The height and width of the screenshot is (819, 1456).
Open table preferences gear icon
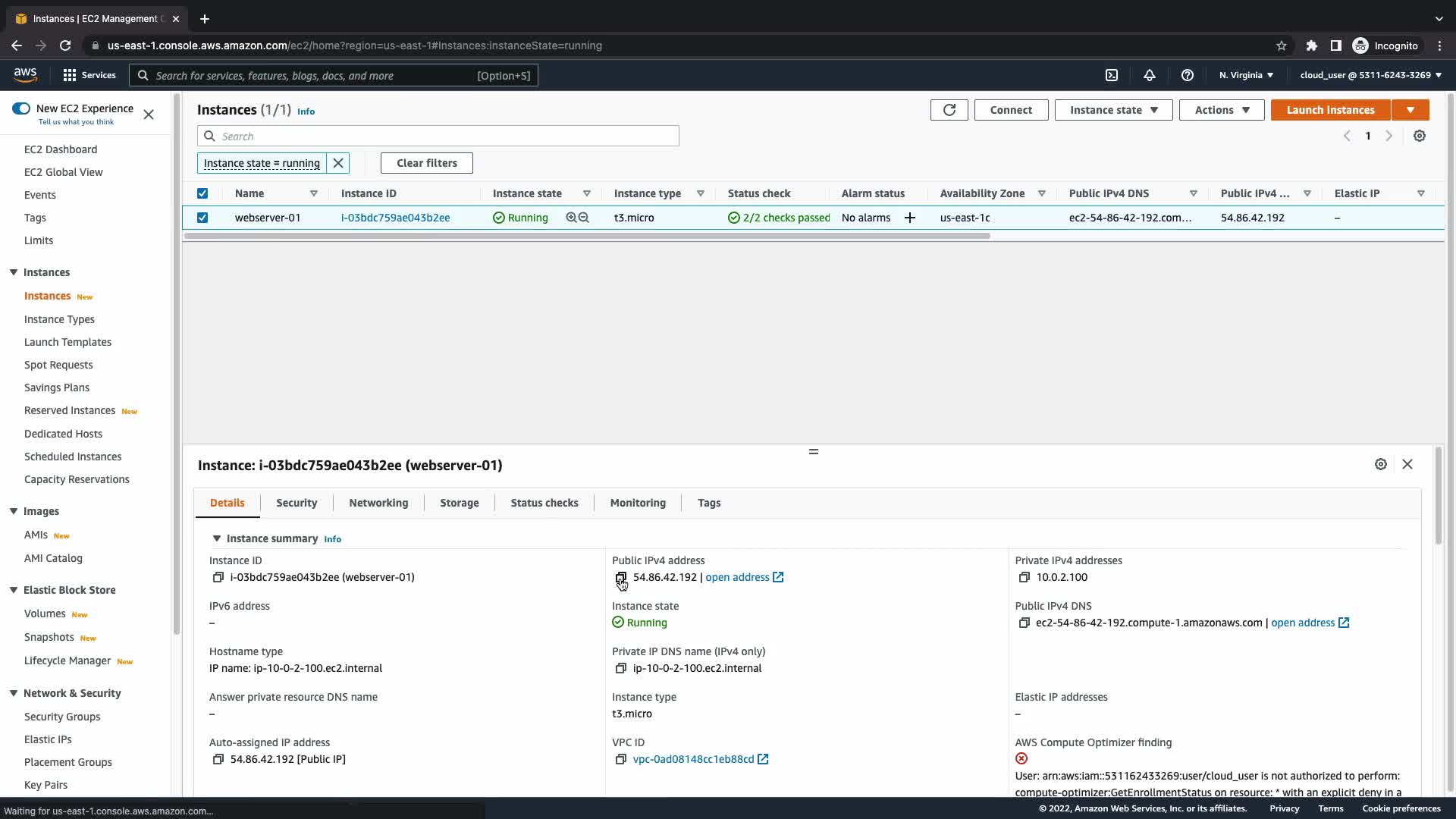pyautogui.click(x=1420, y=136)
